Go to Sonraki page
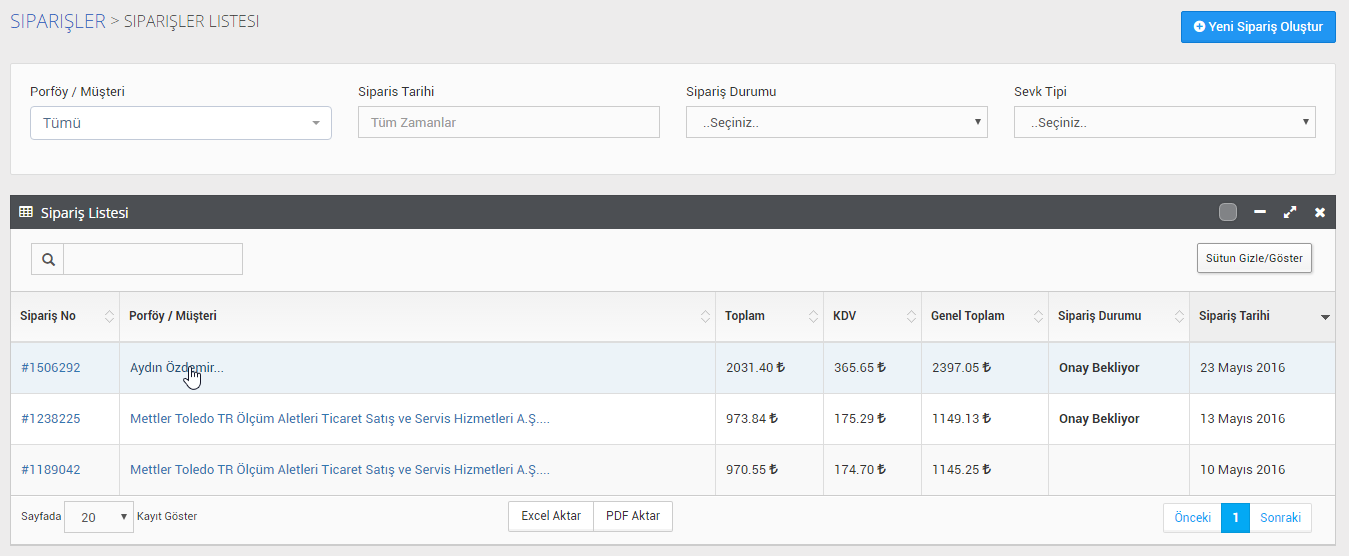The image size is (1349, 556). (1280, 517)
